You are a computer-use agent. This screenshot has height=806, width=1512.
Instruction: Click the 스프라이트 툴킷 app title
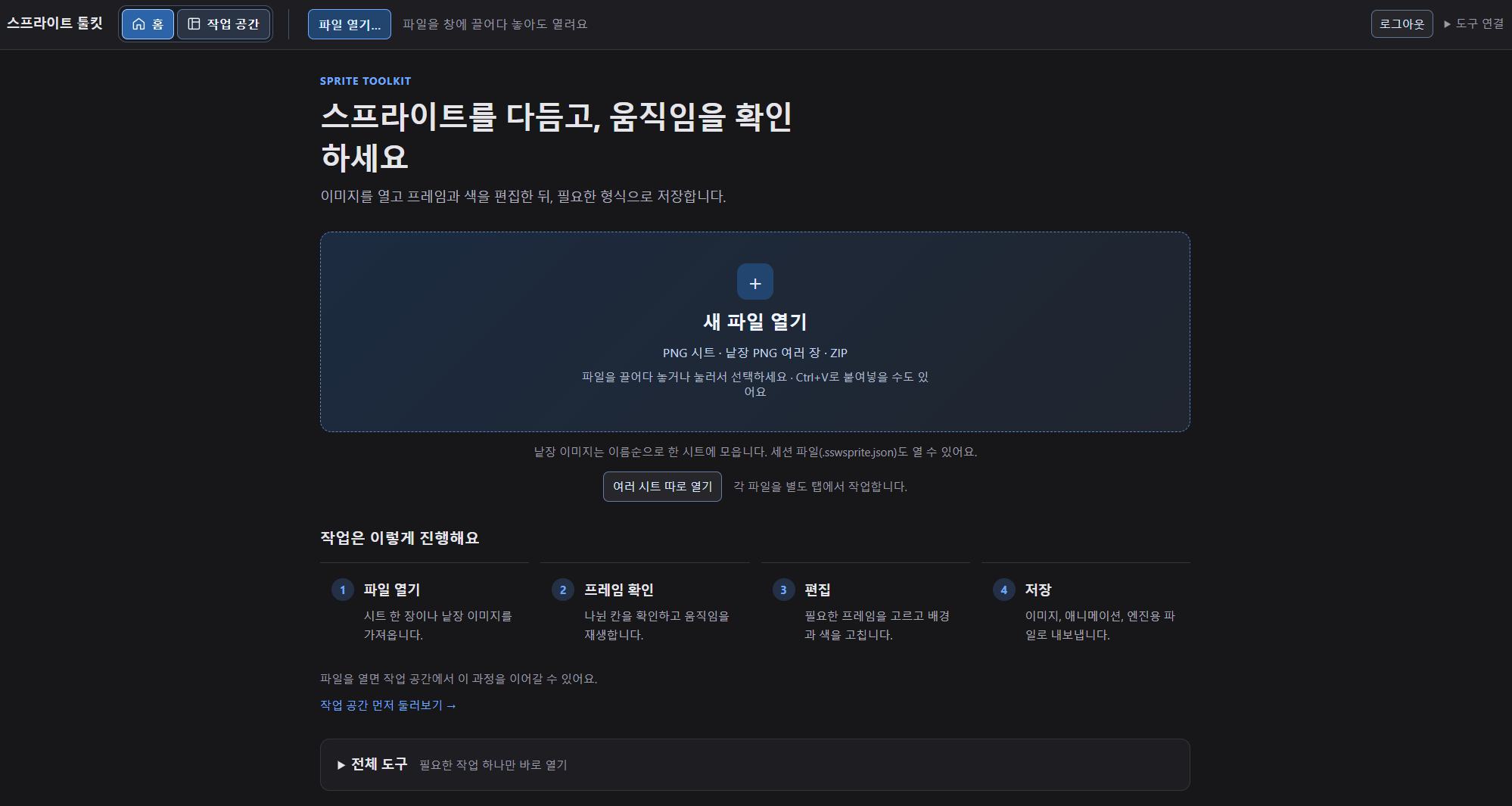tap(54, 23)
